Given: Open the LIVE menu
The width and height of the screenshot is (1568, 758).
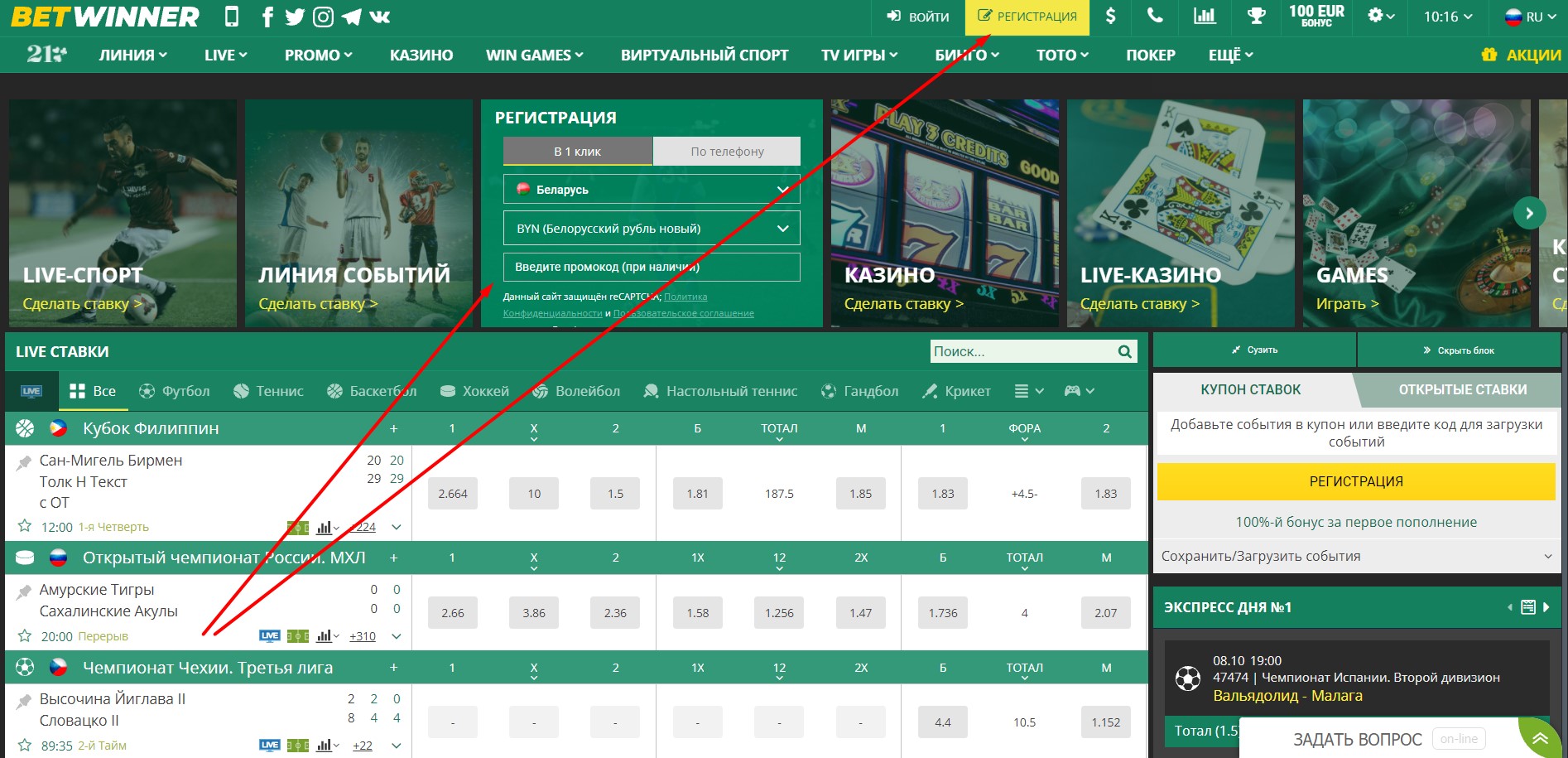Looking at the screenshot, I should tap(226, 55).
